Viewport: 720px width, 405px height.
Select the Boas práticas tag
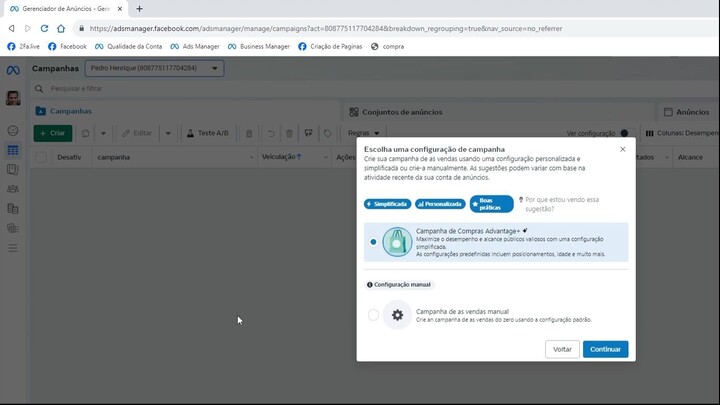click(x=491, y=204)
